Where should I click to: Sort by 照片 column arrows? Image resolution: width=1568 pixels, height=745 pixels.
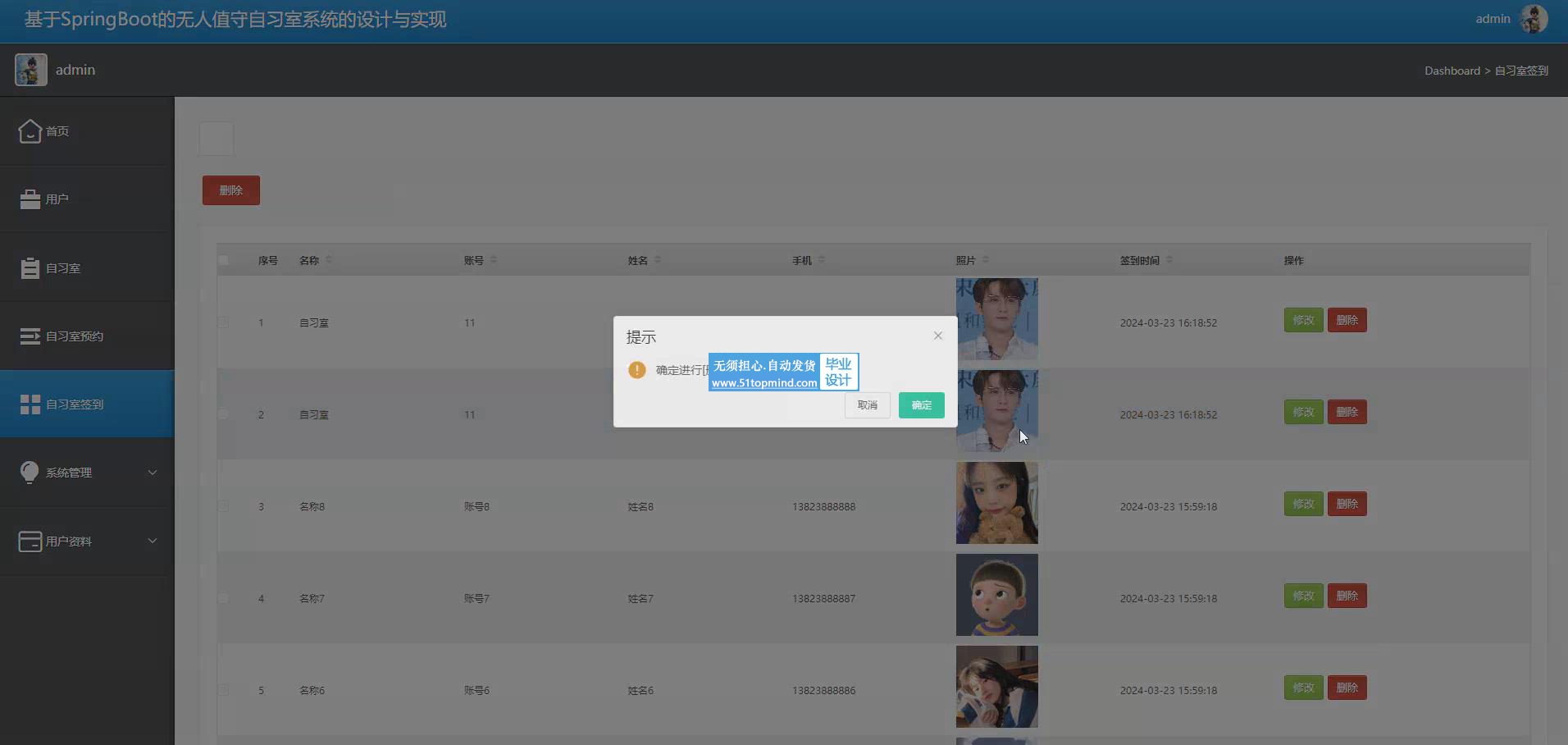click(x=986, y=260)
